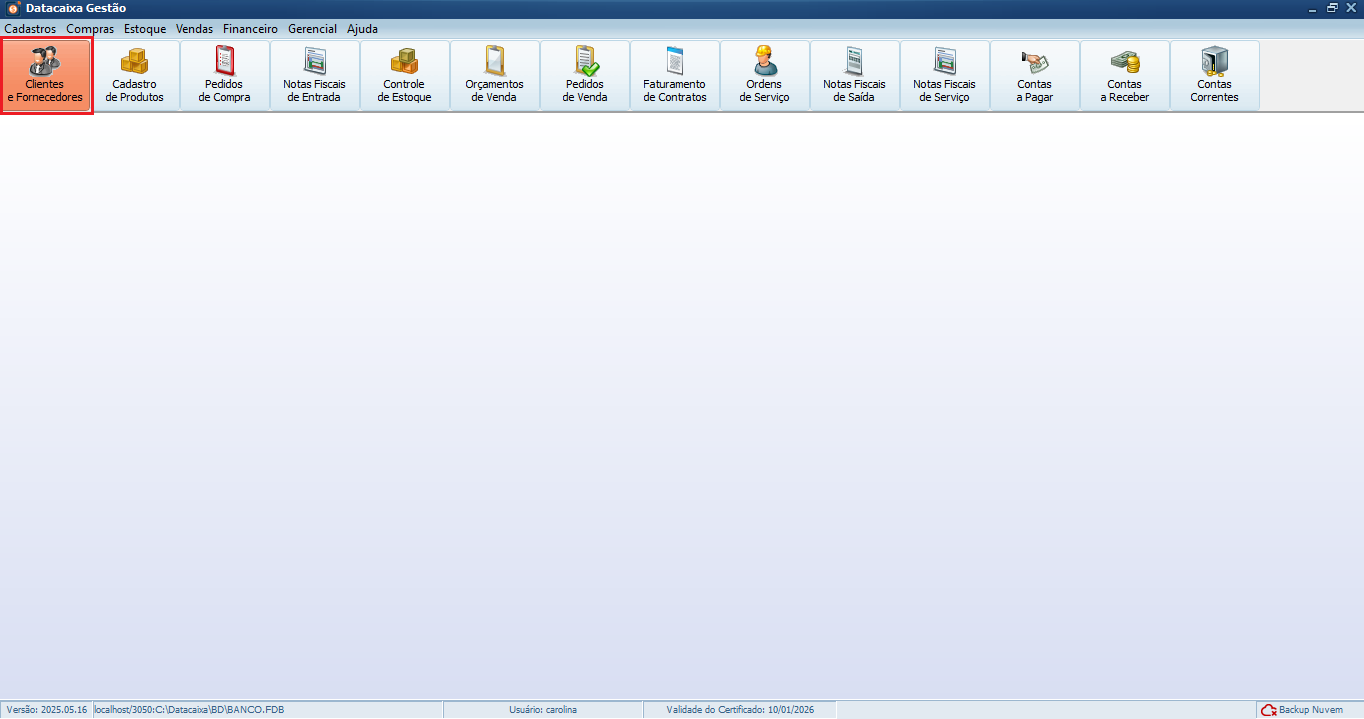
Task: Open the Estoque menu
Action: pos(145,29)
